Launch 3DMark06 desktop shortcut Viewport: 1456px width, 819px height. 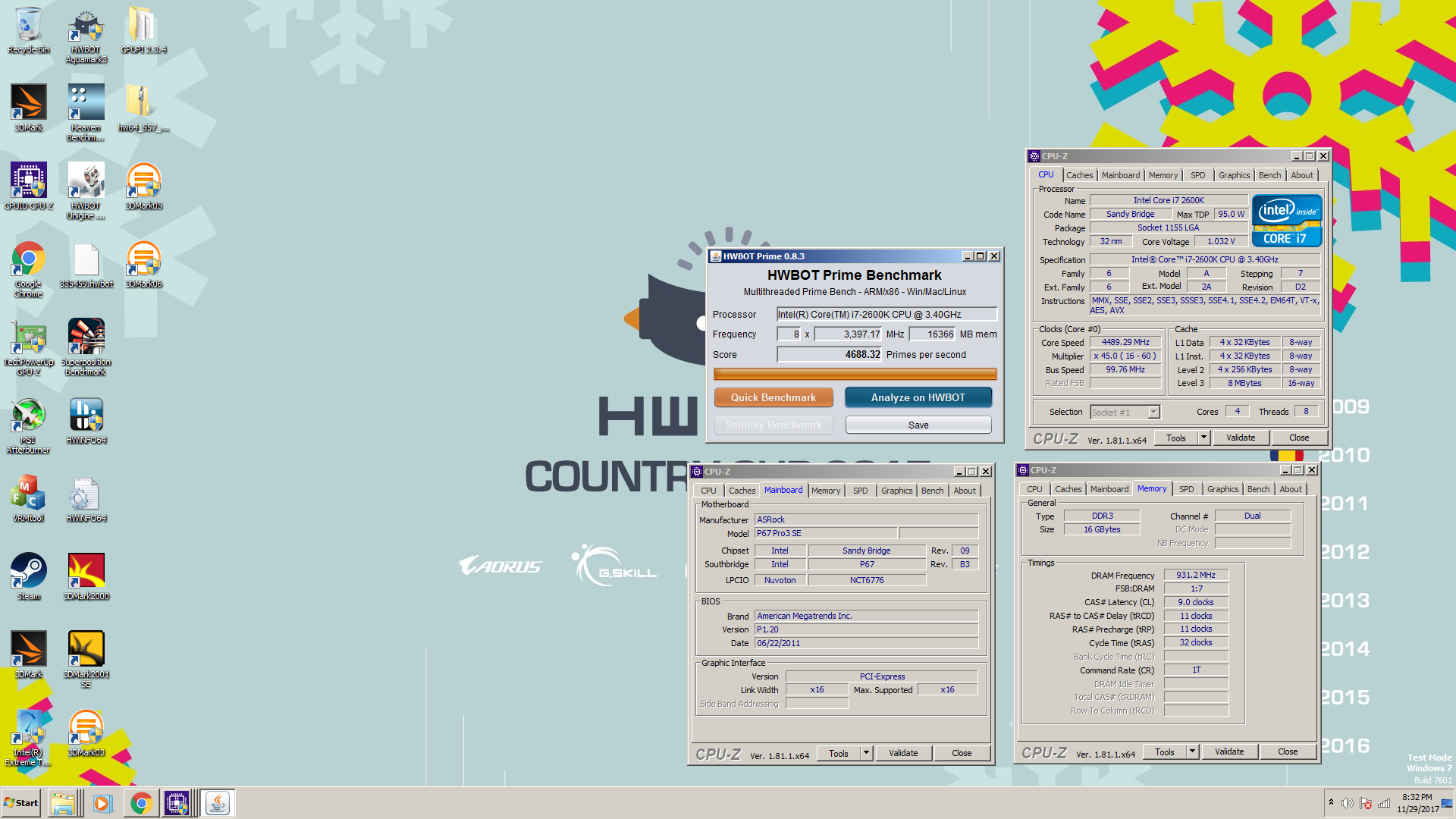(143, 265)
